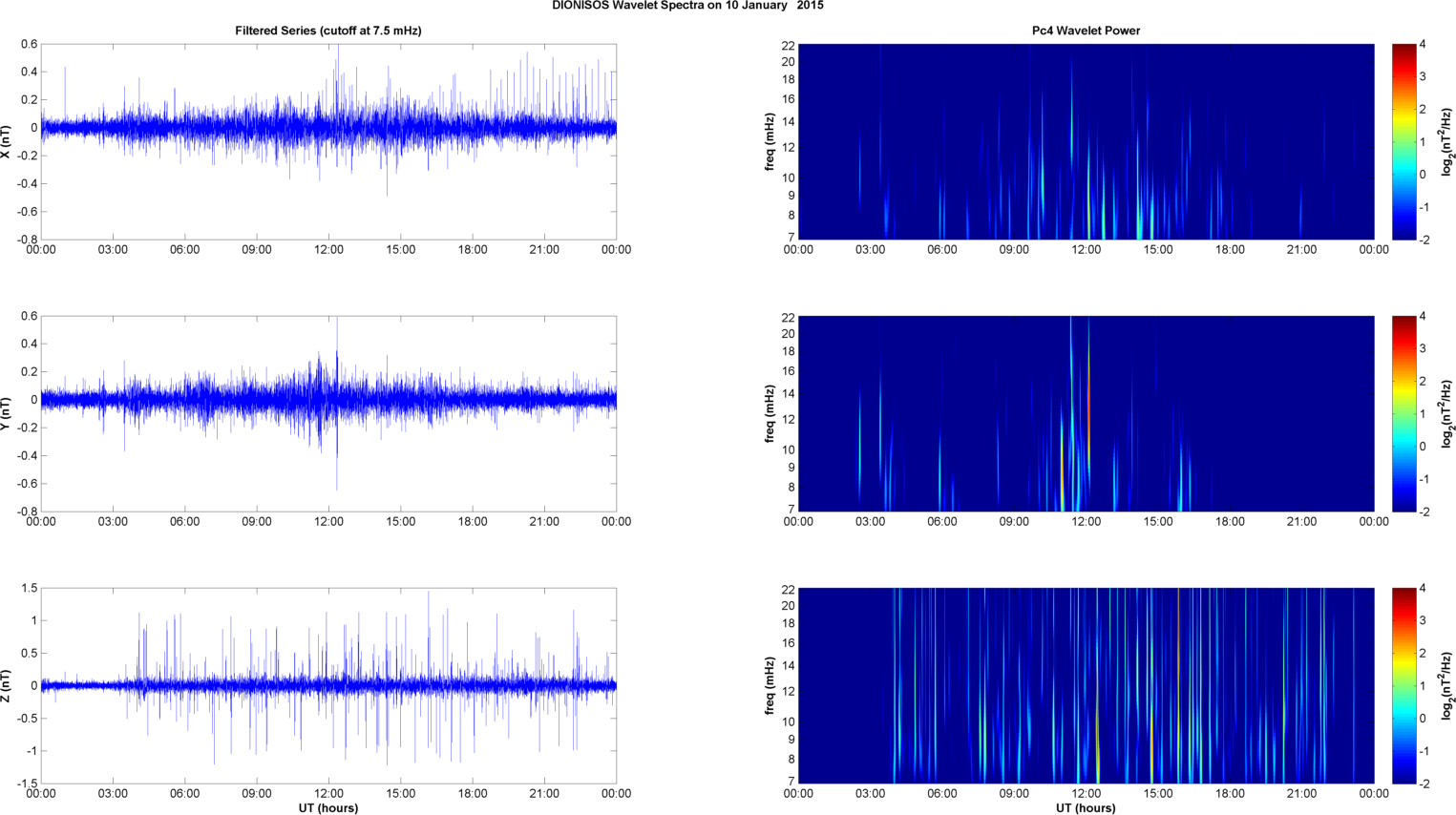Open the Z component wavelet power spectrogram

point(1086,685)
